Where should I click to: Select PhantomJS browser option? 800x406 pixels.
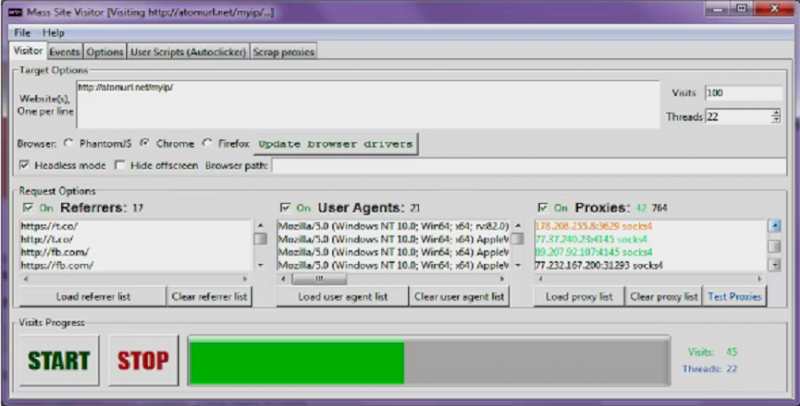68,144
